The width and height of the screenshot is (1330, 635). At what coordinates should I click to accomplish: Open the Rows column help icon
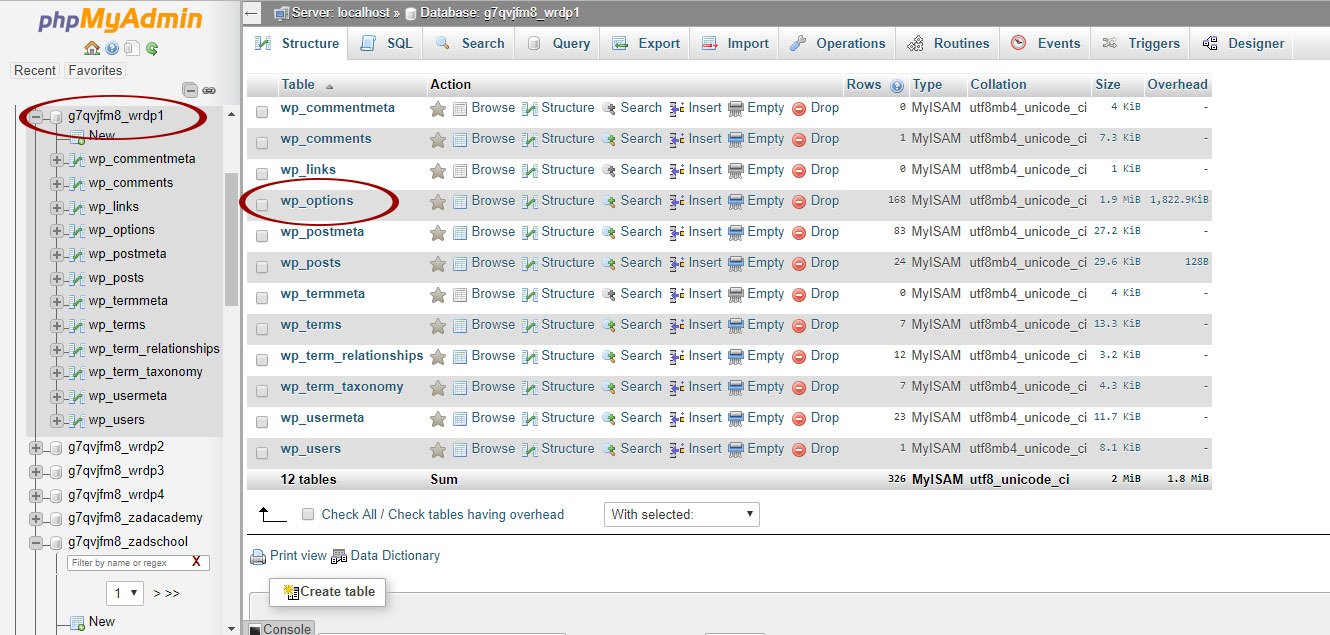[897, 86]
